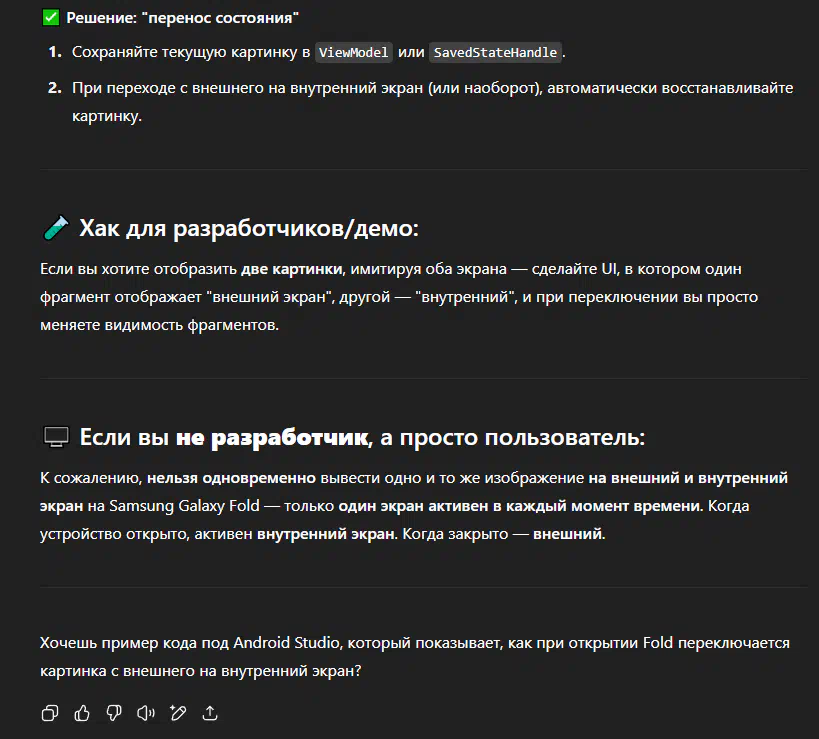Image resolution: width=819 pixels, height=739 pixels.
Task: Click line меняете видимость фрагментов.
Action: (159, 325)
